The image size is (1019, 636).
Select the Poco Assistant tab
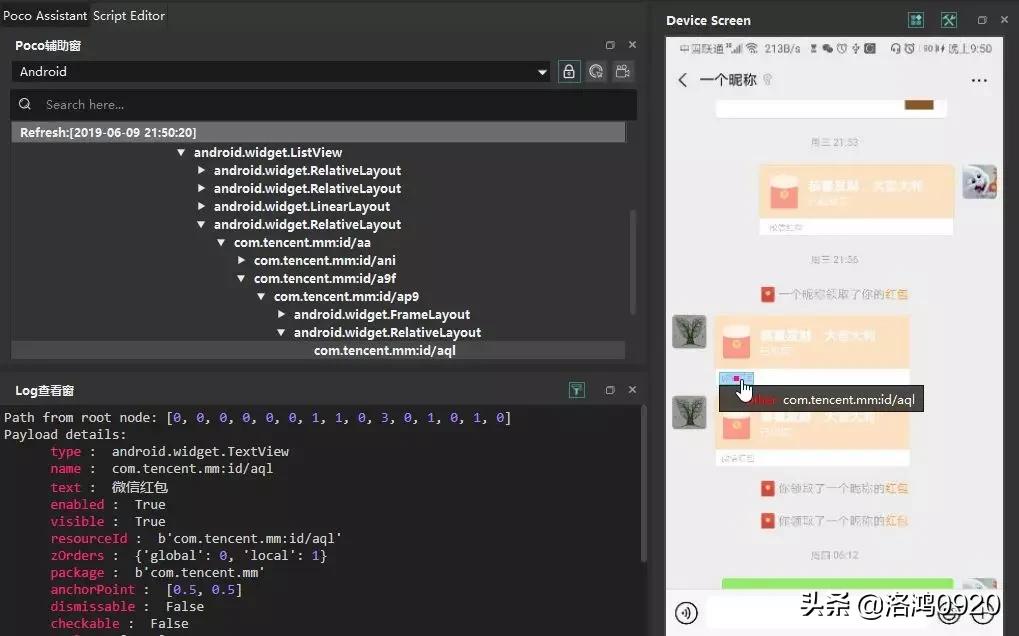(45, 15)
